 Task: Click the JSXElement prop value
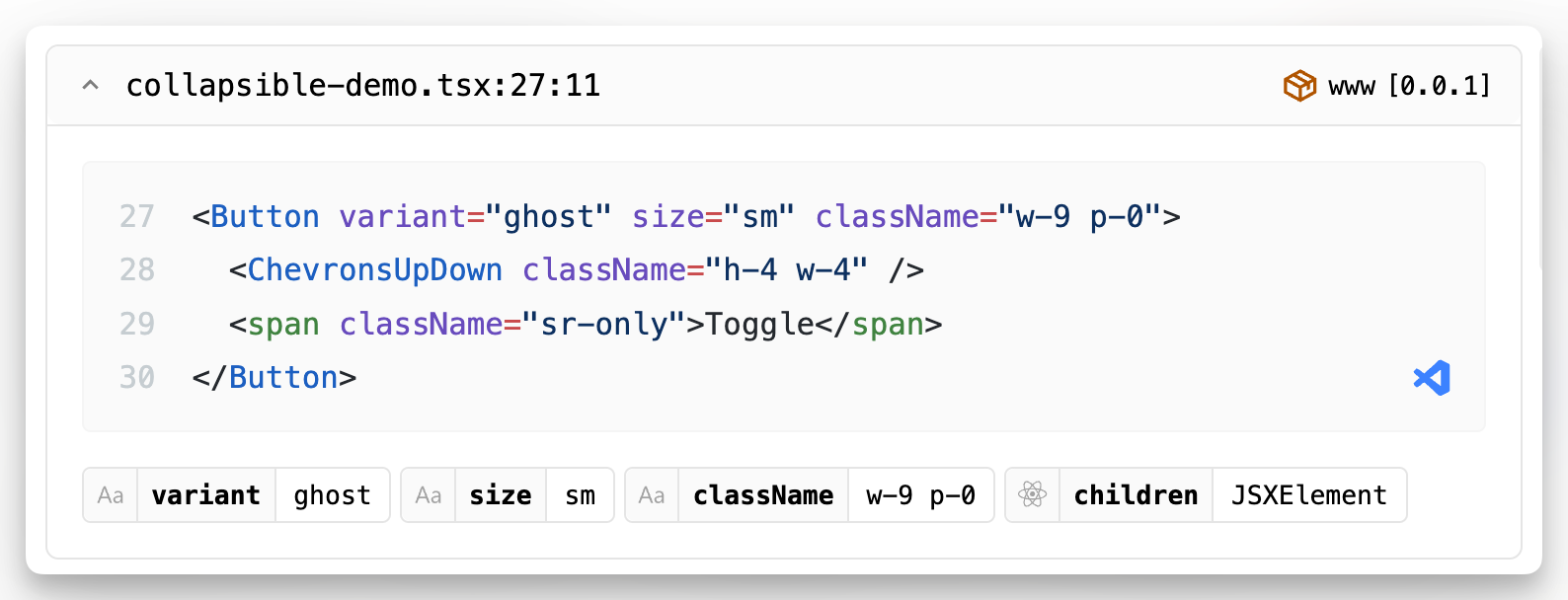coord(1309,495)
